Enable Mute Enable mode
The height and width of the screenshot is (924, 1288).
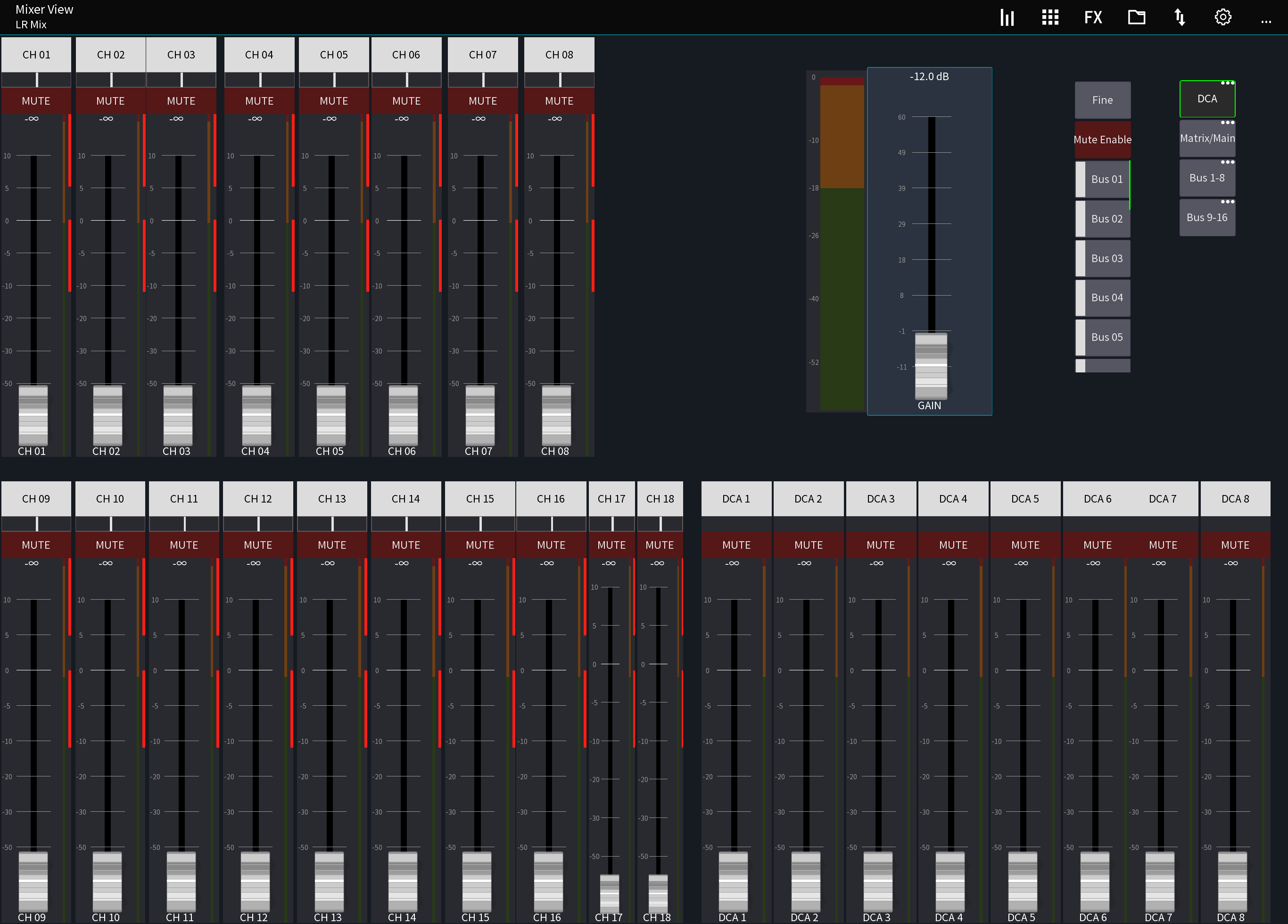click(x=1102, y=139)
